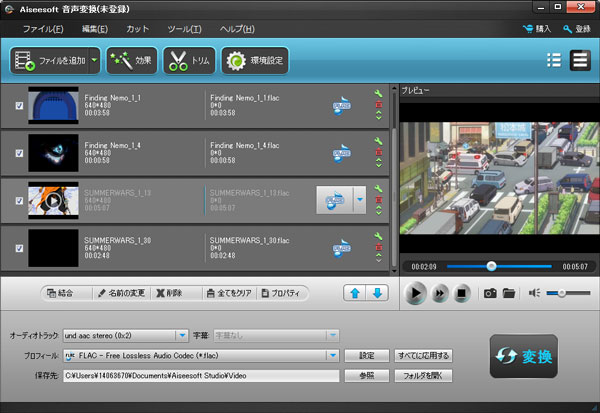Open Properties (プロパティ) button
The height and width of the screenshot is (413, 600).
[x=280, y=293]
